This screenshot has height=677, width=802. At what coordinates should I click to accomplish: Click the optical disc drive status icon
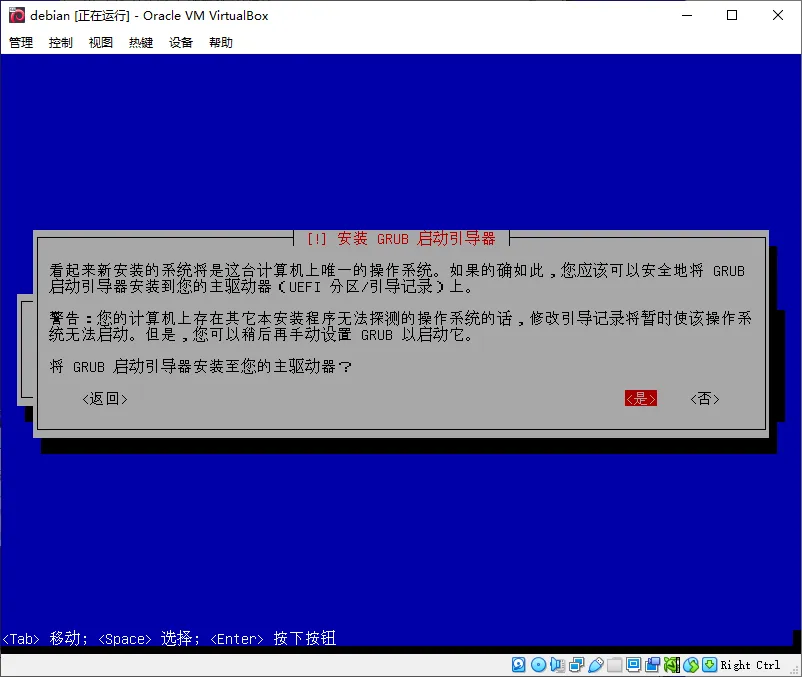click(538, 665)
